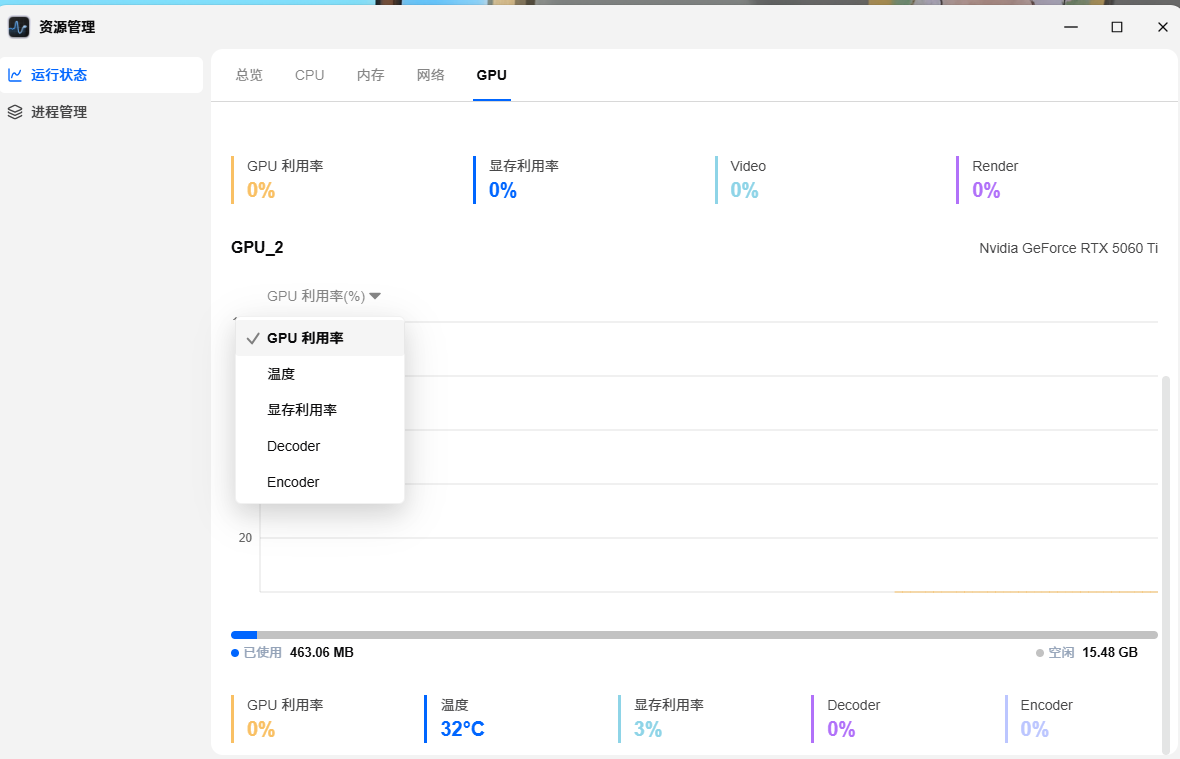Image resolution: width=1180 pixels, height=759 pixels.
Task: Click the 运行状态 chart icon in sidebar
Action: point(15,74)
